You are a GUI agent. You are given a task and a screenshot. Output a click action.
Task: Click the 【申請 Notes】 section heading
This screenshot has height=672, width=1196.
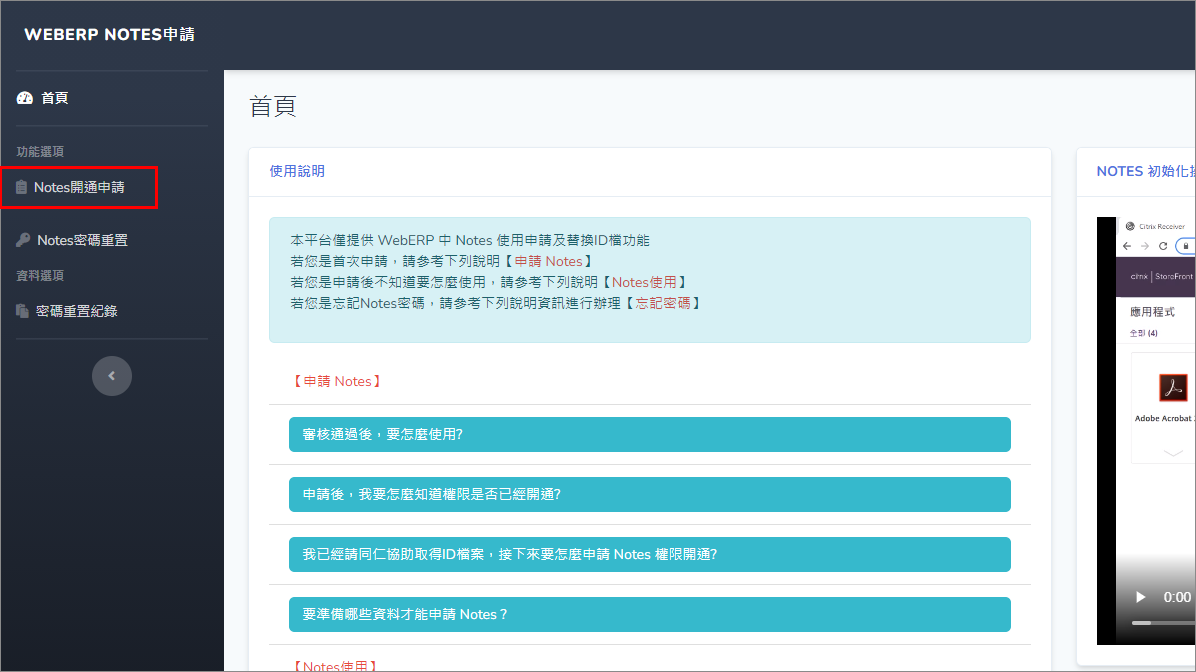337,381
